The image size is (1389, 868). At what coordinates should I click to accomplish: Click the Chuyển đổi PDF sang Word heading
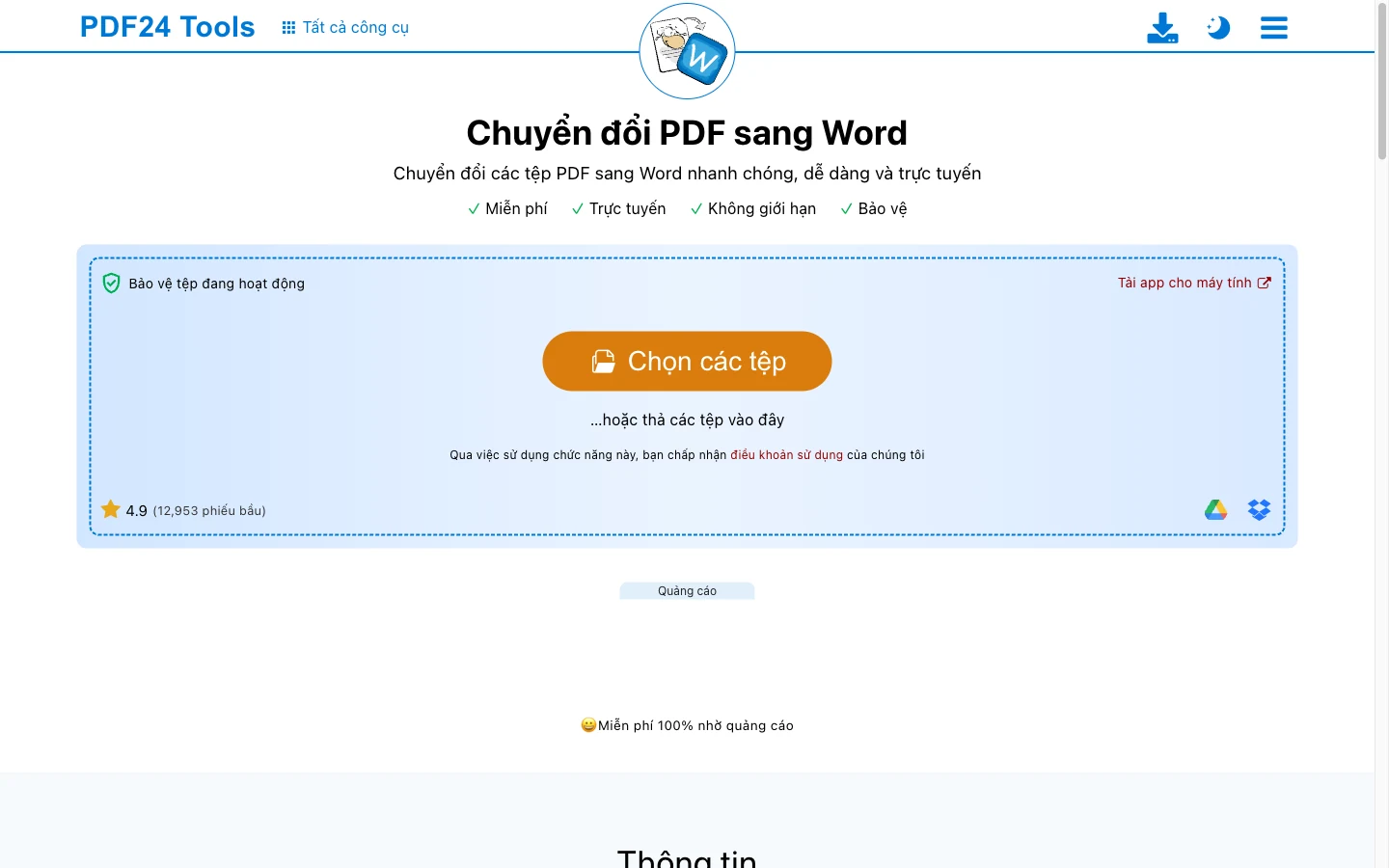coord(687,132)
